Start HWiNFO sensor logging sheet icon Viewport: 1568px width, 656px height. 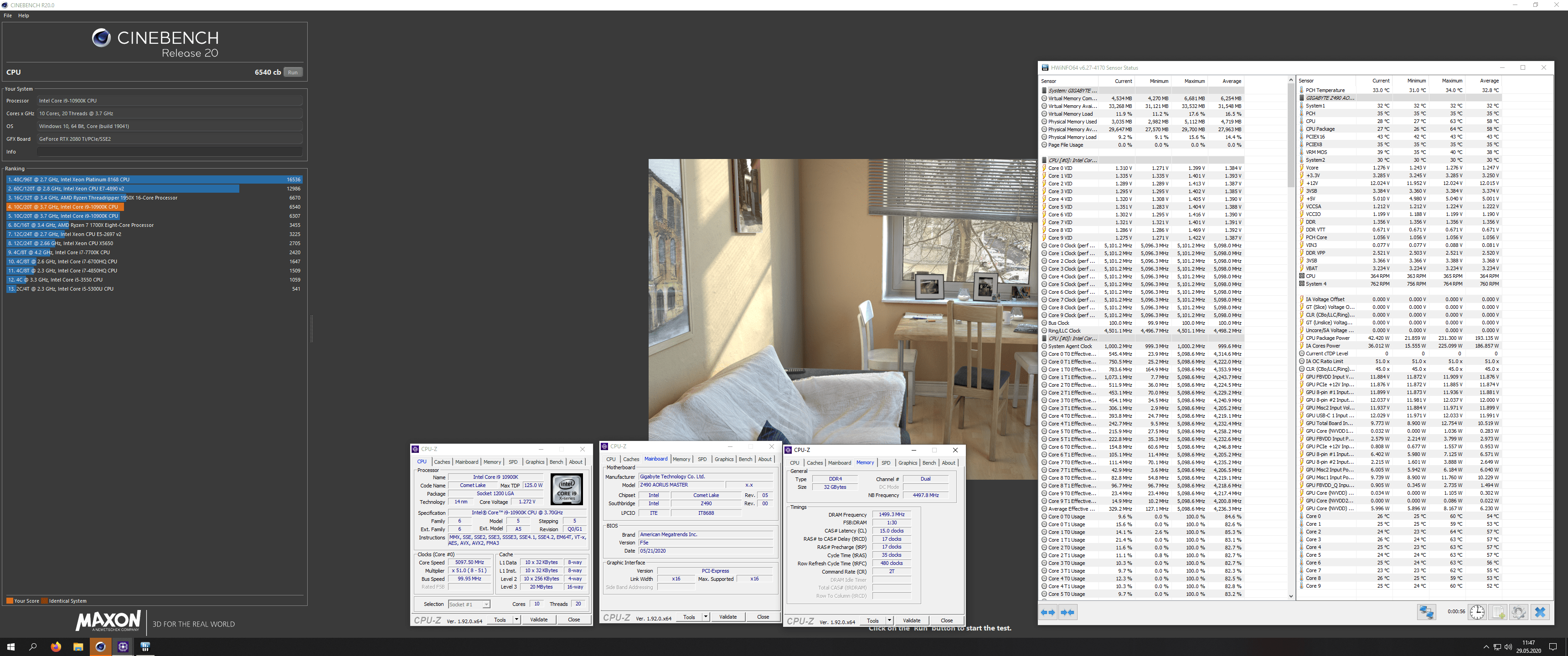pos(1498,612)
